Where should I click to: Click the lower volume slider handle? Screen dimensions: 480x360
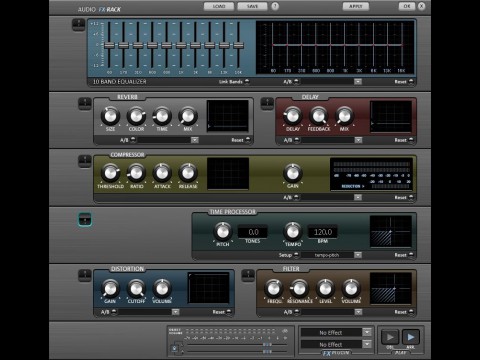267,351
